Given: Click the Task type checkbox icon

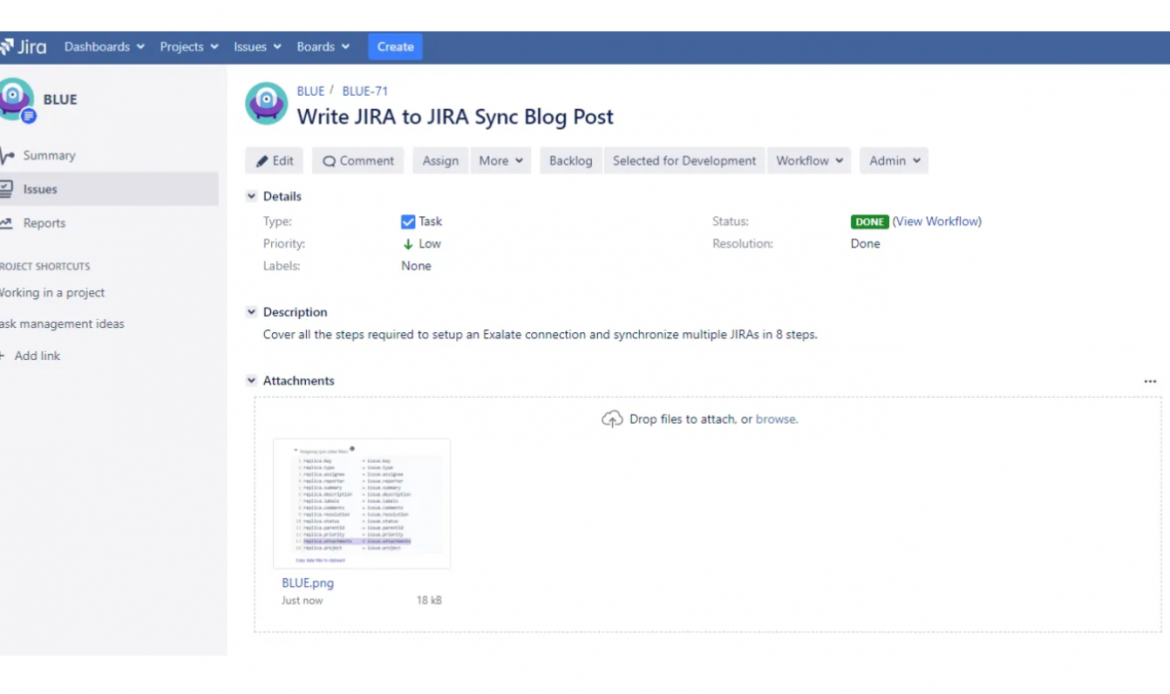Looking at the screenshot, I should (408, 222).
